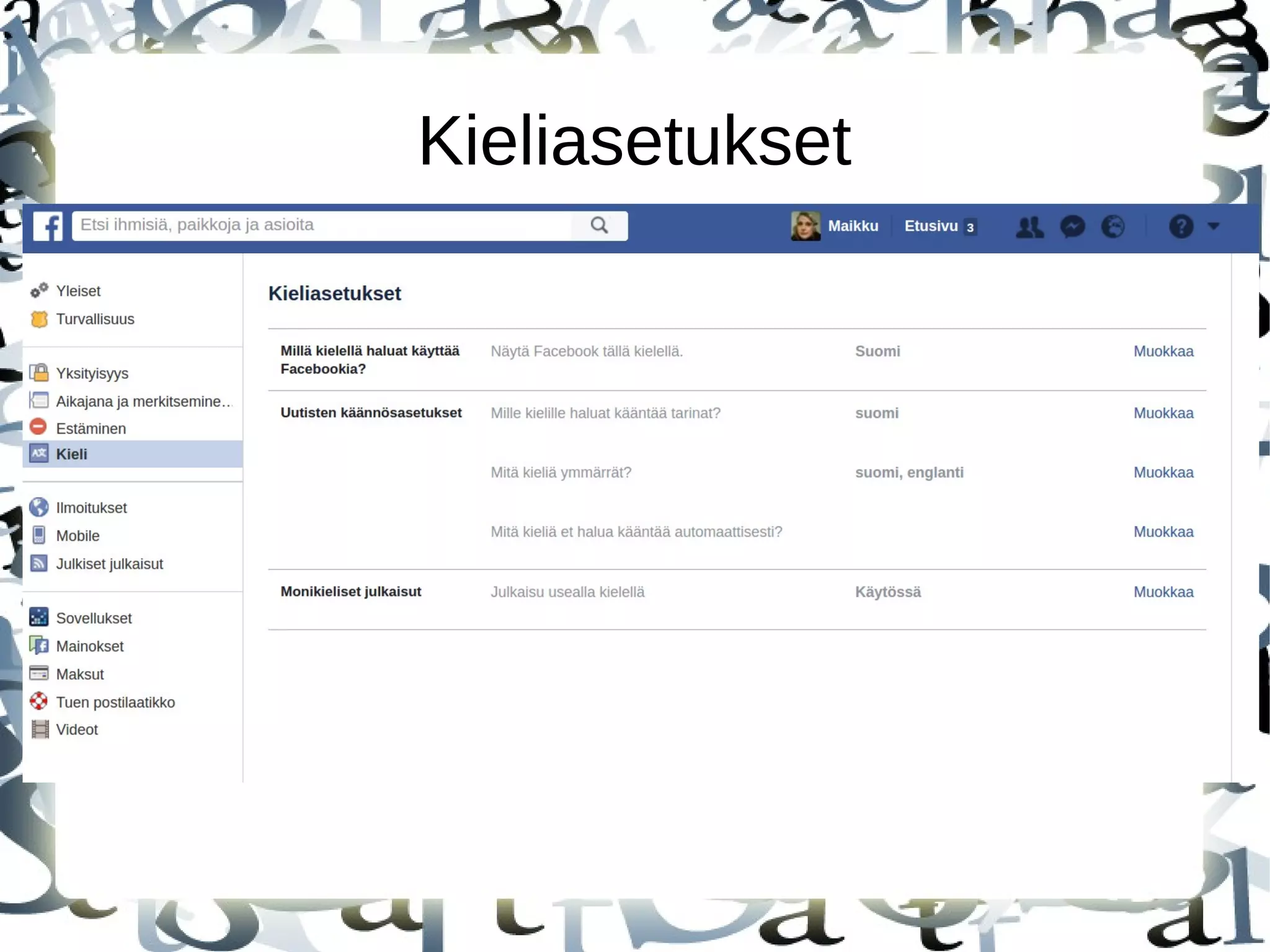Viewport: 1270px width, 952px height.
Task: Click Muokkaa for Facebook display language
Action: [x=1163, y=351]
